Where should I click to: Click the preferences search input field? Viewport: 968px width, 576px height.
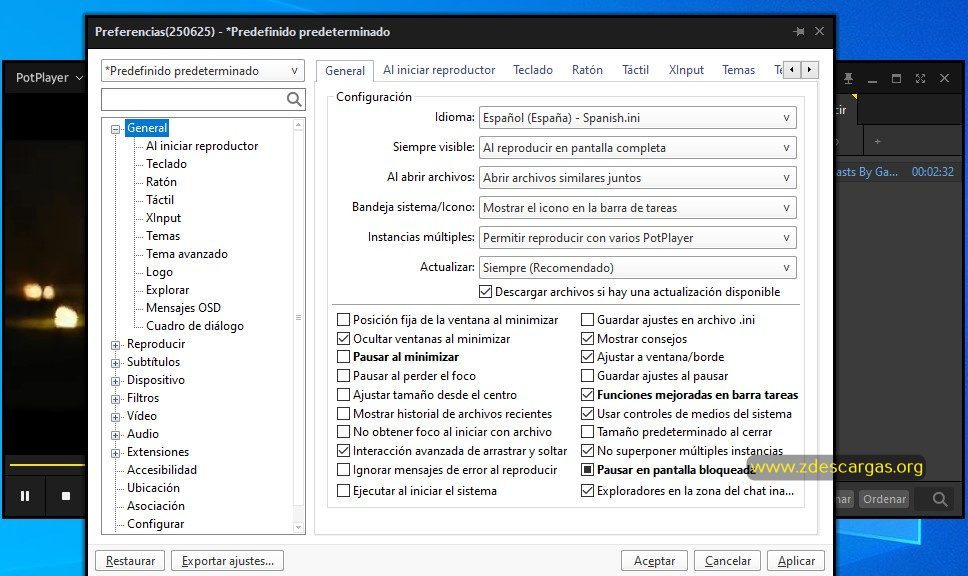click(193, 99)
